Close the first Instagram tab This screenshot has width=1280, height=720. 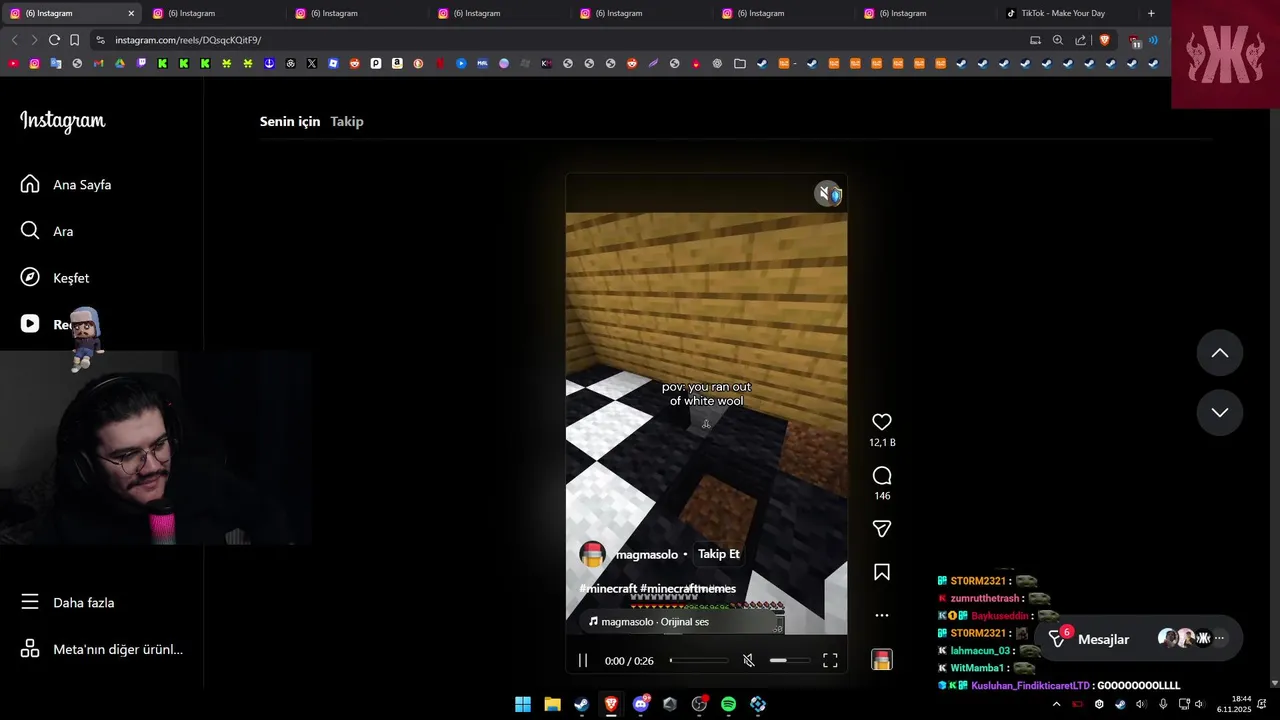tap(131, 13)
